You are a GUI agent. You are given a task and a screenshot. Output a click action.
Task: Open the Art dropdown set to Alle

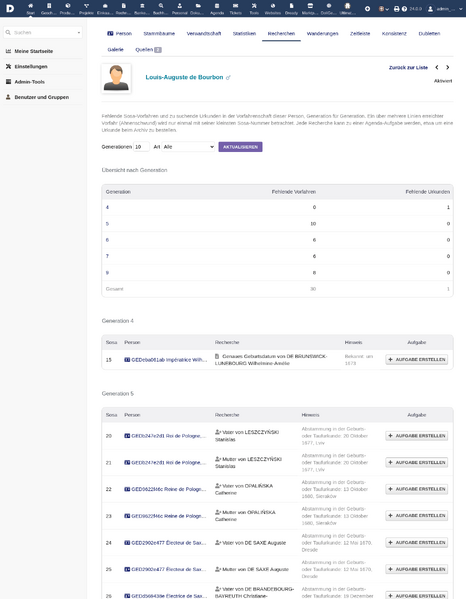(188, 147)
